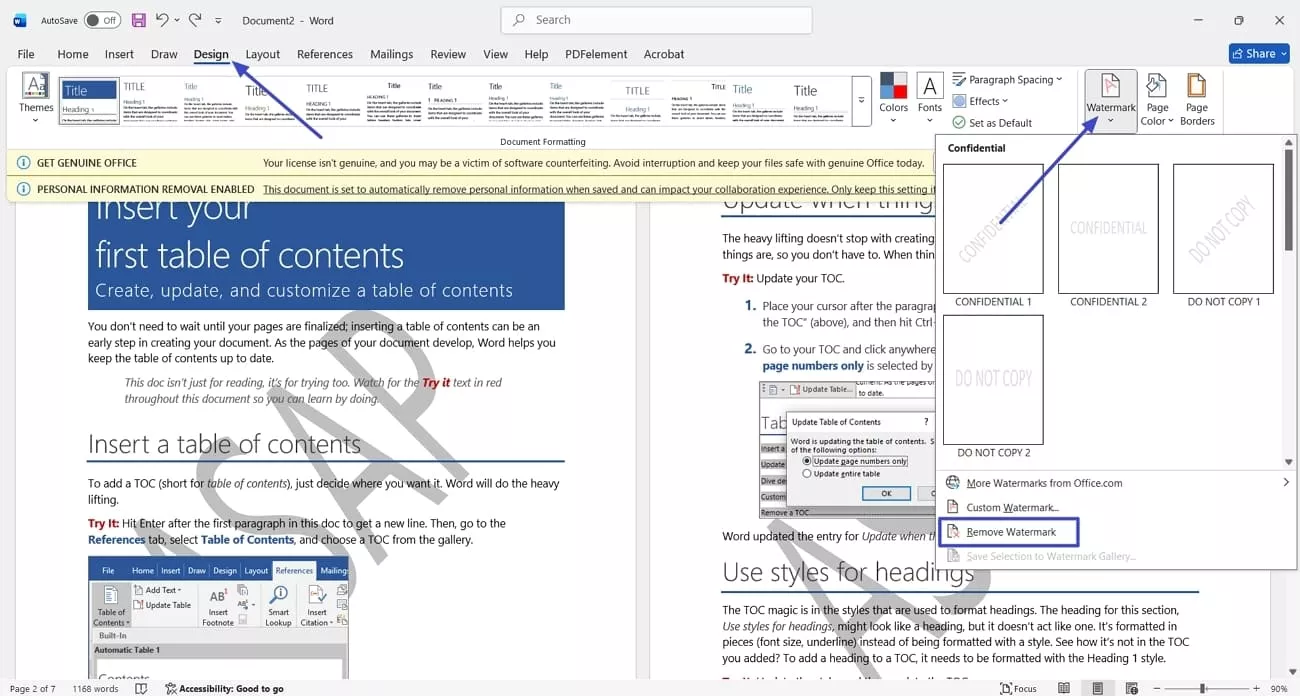1300x696 pixels.
Task: Select Web Layout view icon
Action: tap(1130, 688)
